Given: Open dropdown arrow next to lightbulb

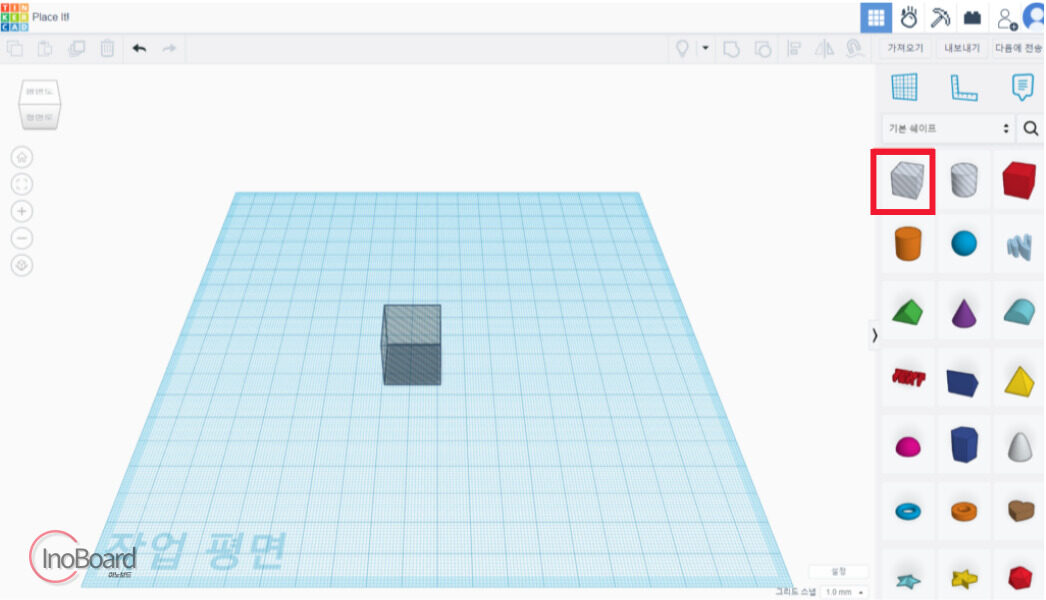Looking at the screenshot, I should tap(705, 48).
